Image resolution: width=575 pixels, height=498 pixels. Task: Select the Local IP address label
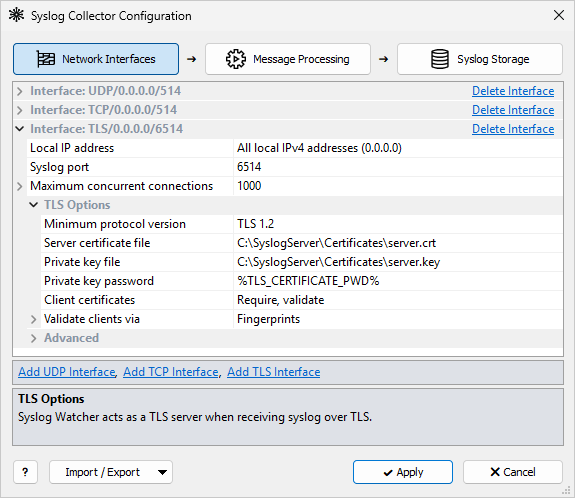[x=72, y=148]
